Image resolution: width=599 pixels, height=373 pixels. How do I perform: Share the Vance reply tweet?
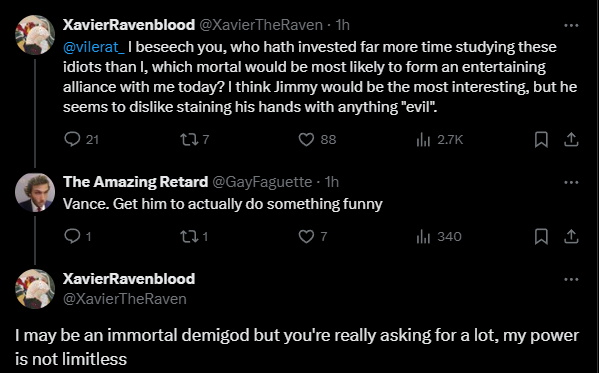pos(571,237)
